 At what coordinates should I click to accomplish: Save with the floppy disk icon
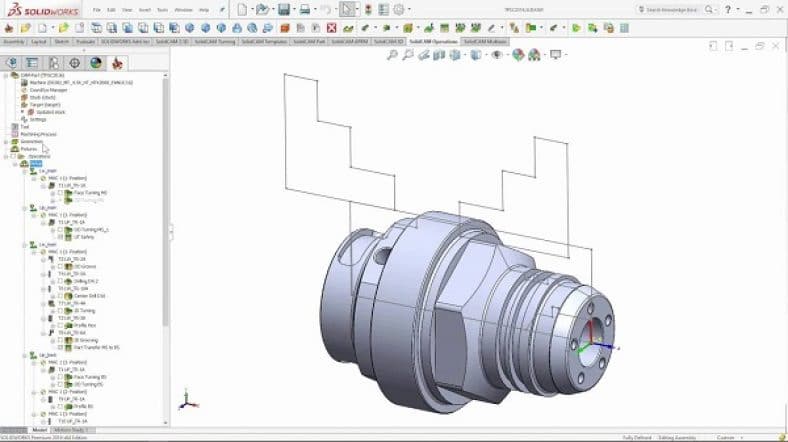point(284,10)
